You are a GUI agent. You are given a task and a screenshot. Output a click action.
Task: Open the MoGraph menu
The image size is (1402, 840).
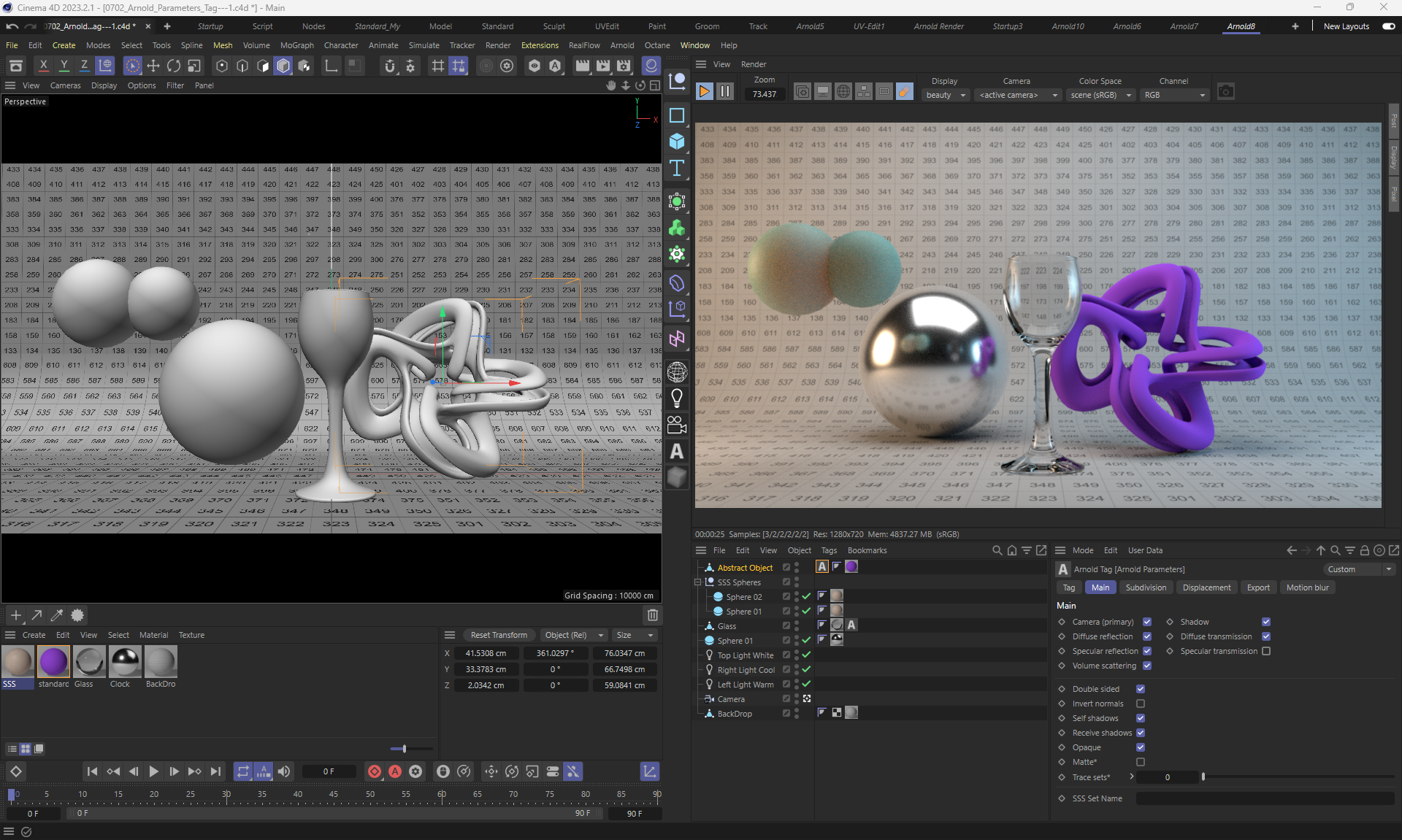click(x=296, y=45)
